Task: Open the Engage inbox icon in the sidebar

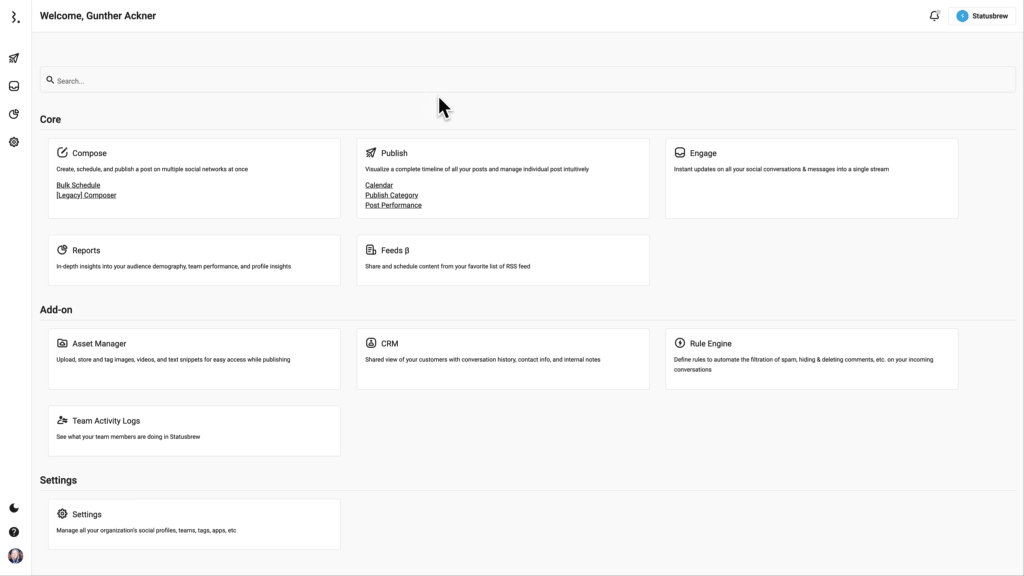Action: pos(13,85)
